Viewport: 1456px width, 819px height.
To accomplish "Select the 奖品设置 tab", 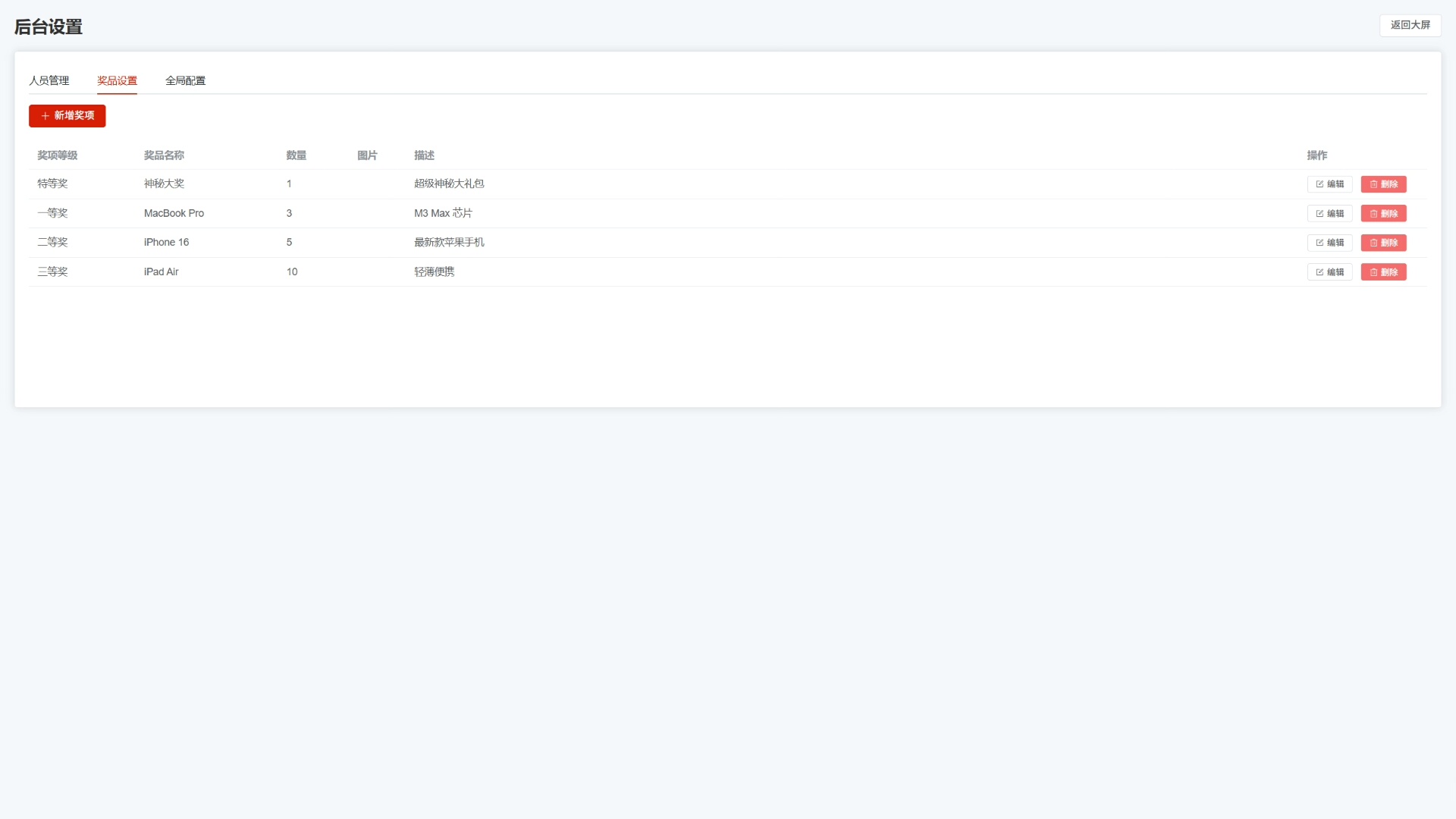I will 117,80.
